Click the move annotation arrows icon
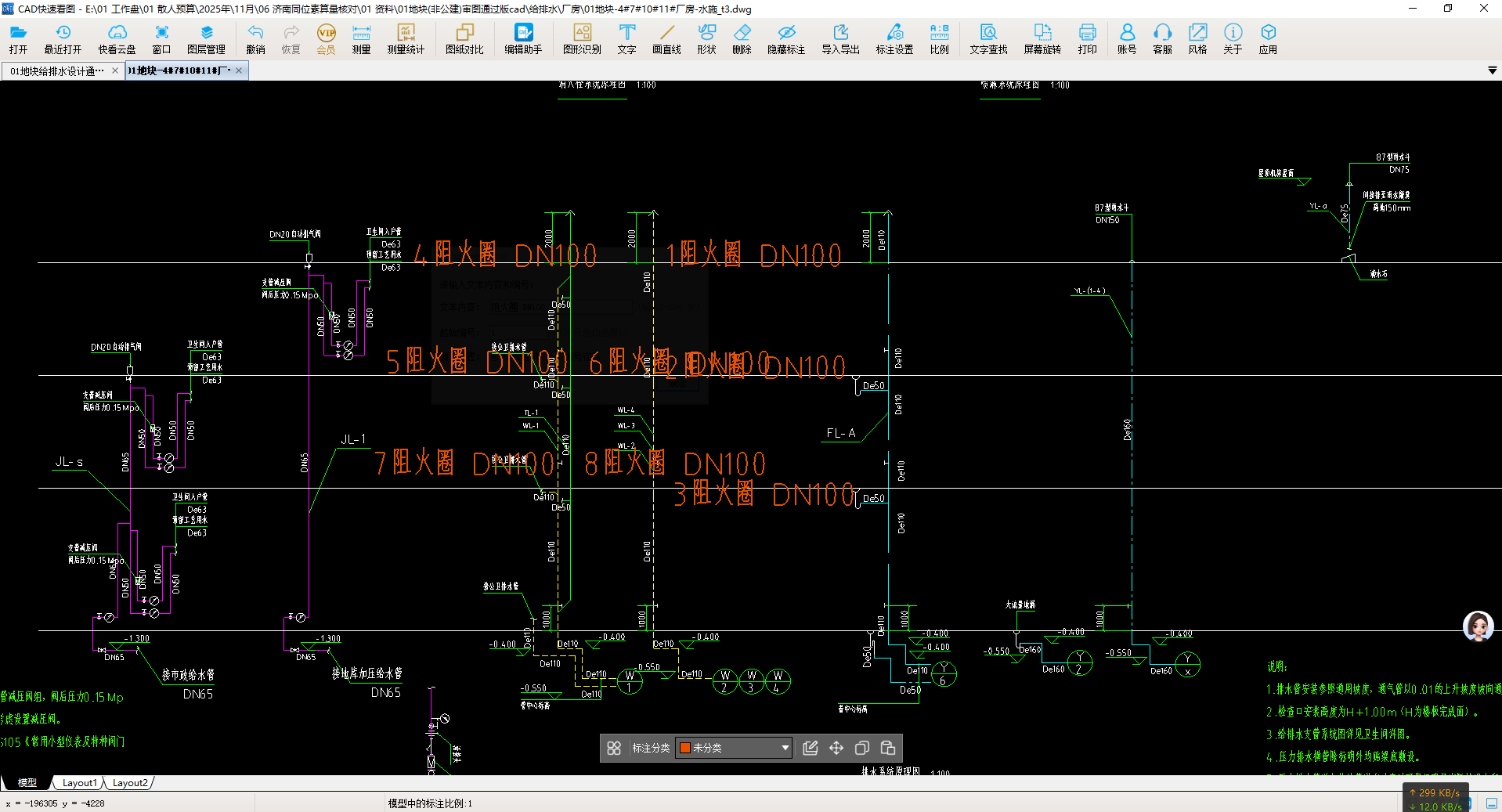1502x812 pixels. [836, 748]
